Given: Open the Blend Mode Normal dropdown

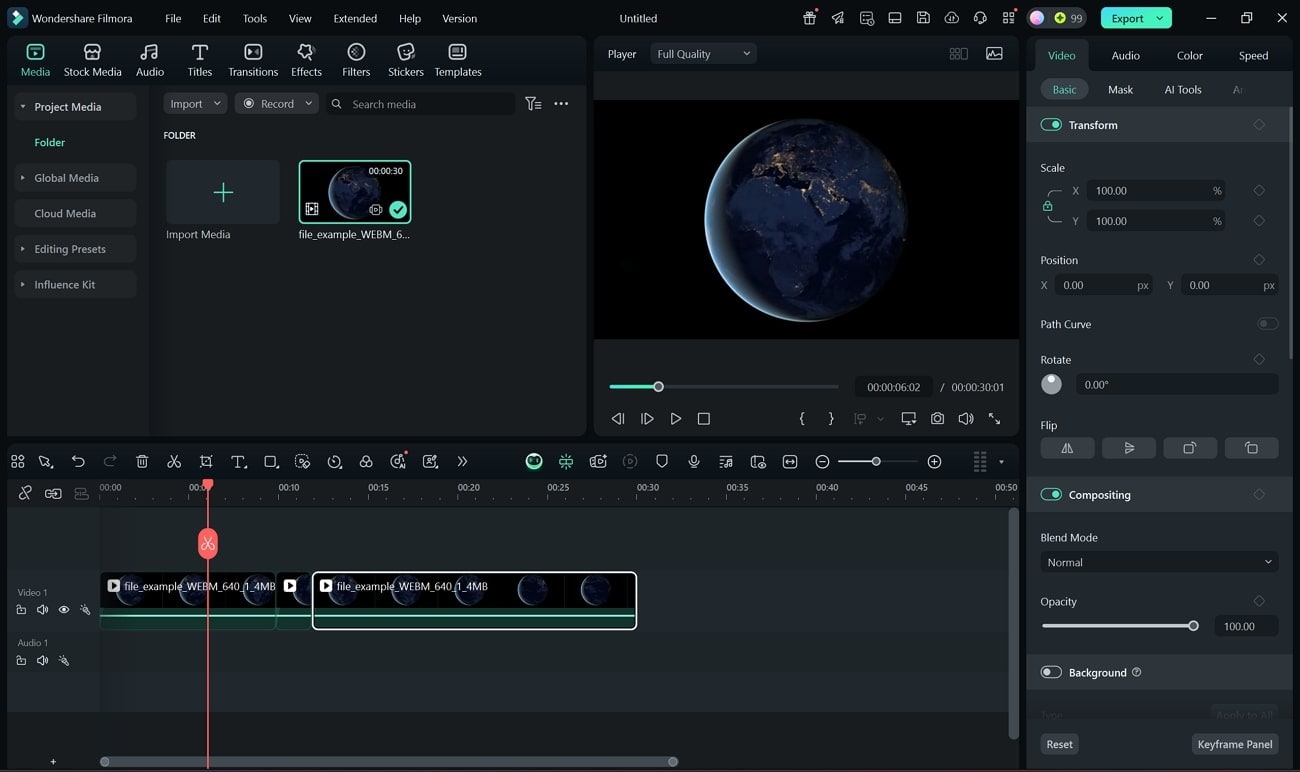Looking at the screenshot, I should tap(1159, 562).
